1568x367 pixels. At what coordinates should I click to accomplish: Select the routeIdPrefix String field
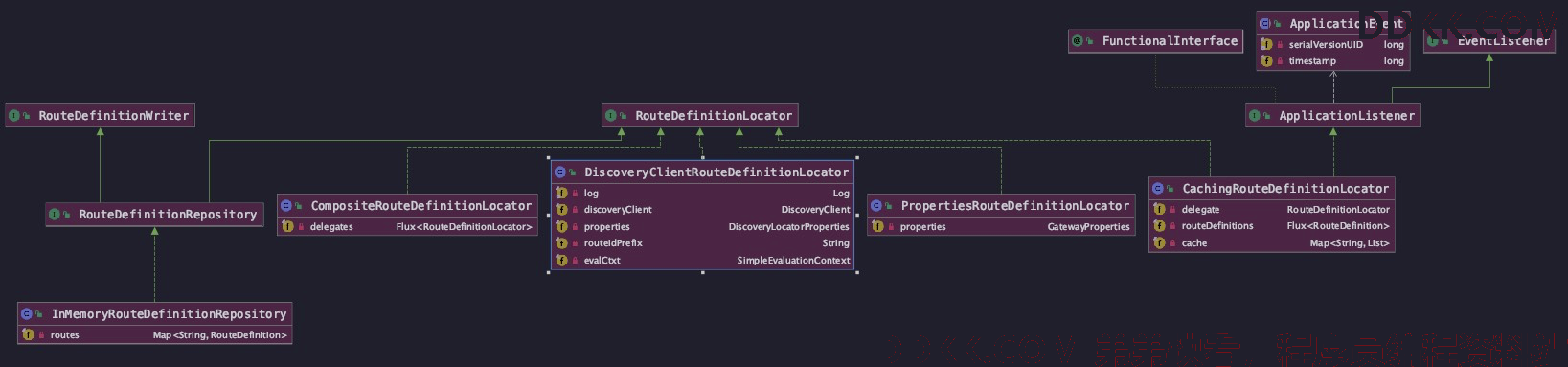(x=702, y=243)
